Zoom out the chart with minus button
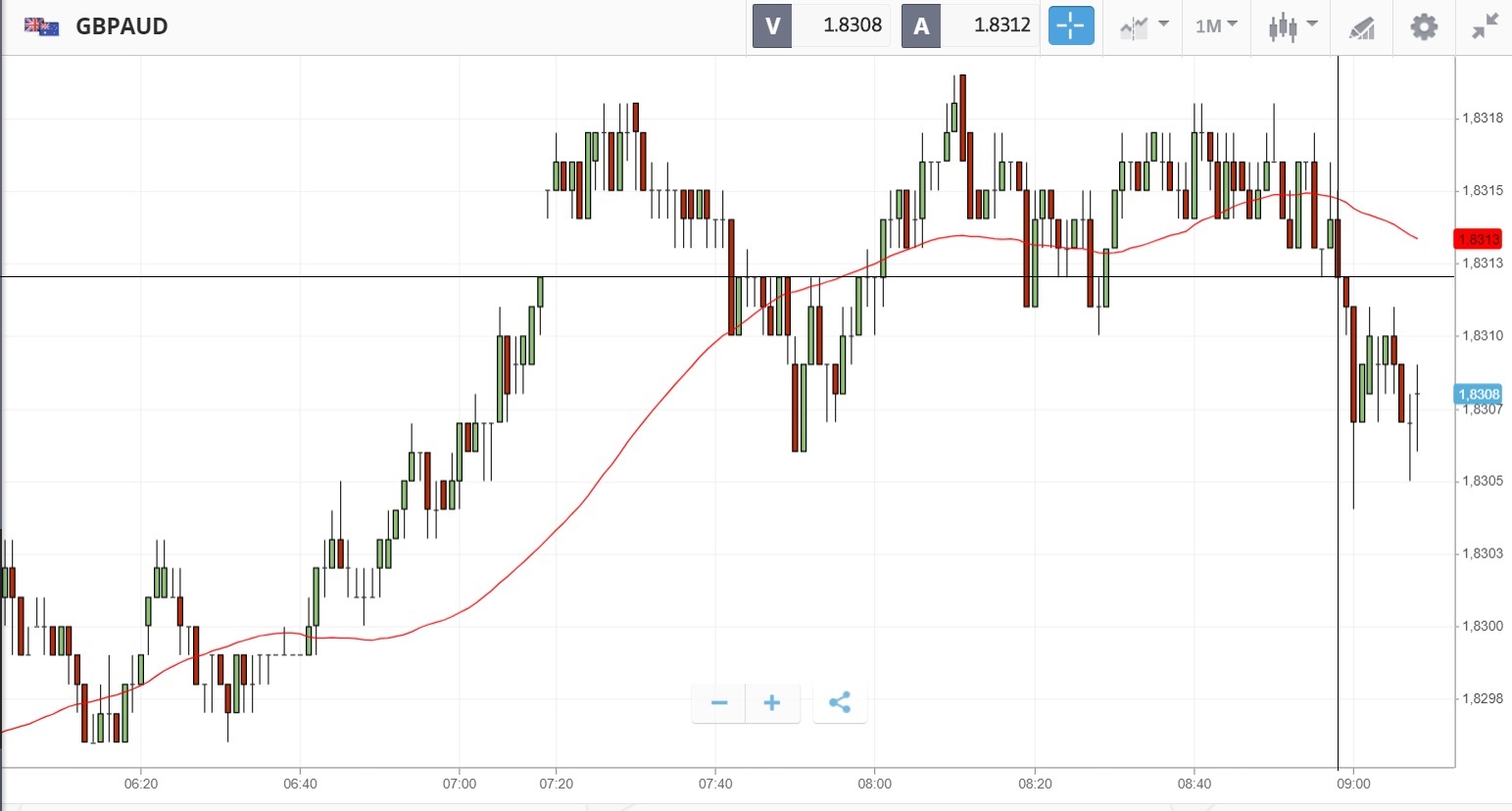The image size is (1512, 811). (719, 703)
